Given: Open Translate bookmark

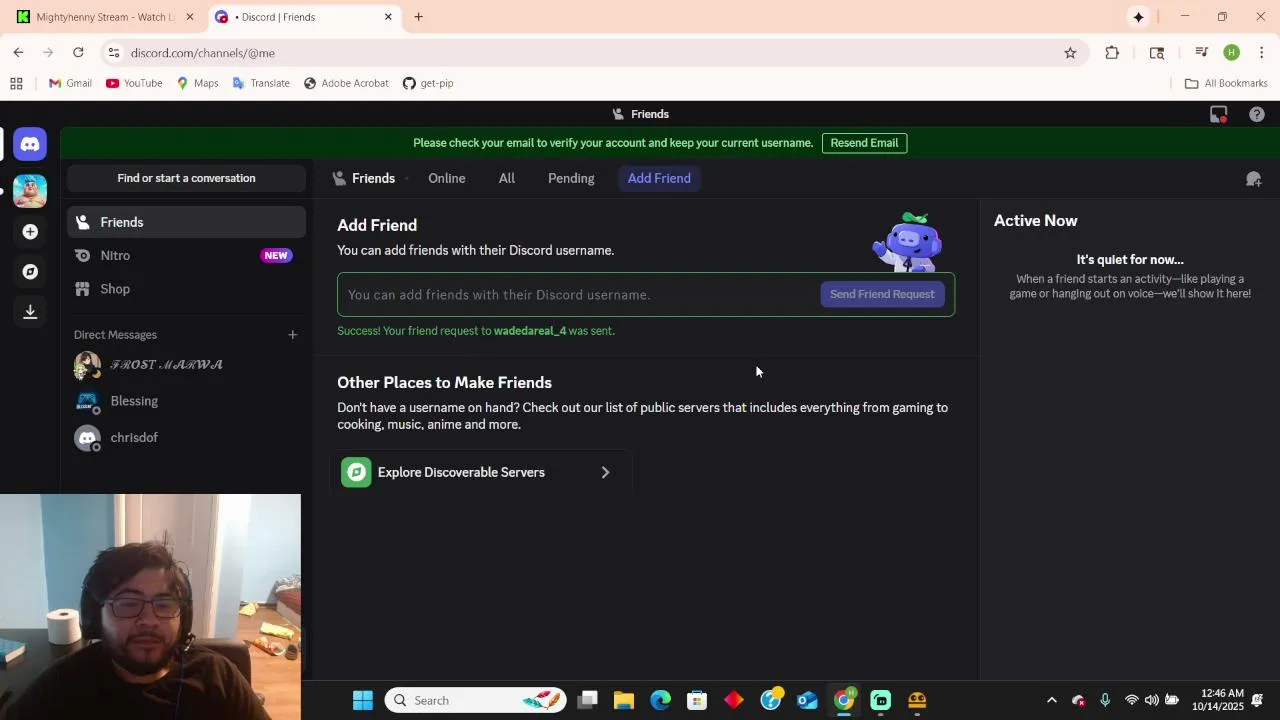Looking at the screenshot, I should click(x=261, y=84).
